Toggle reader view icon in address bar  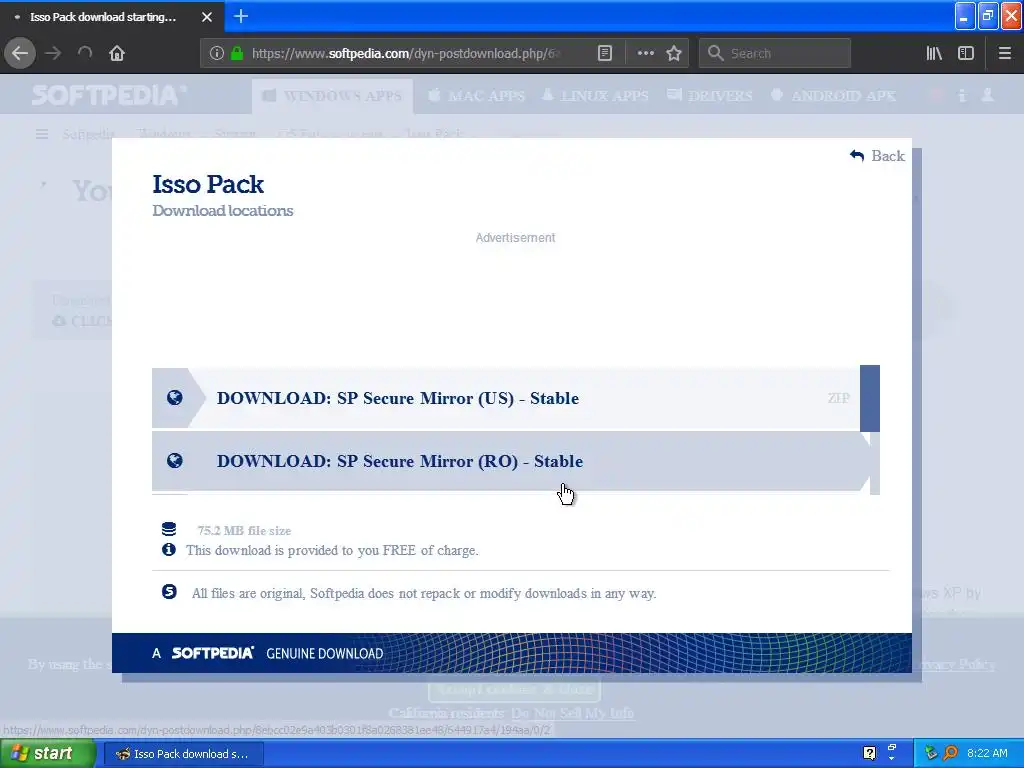[x=605, y=54]
